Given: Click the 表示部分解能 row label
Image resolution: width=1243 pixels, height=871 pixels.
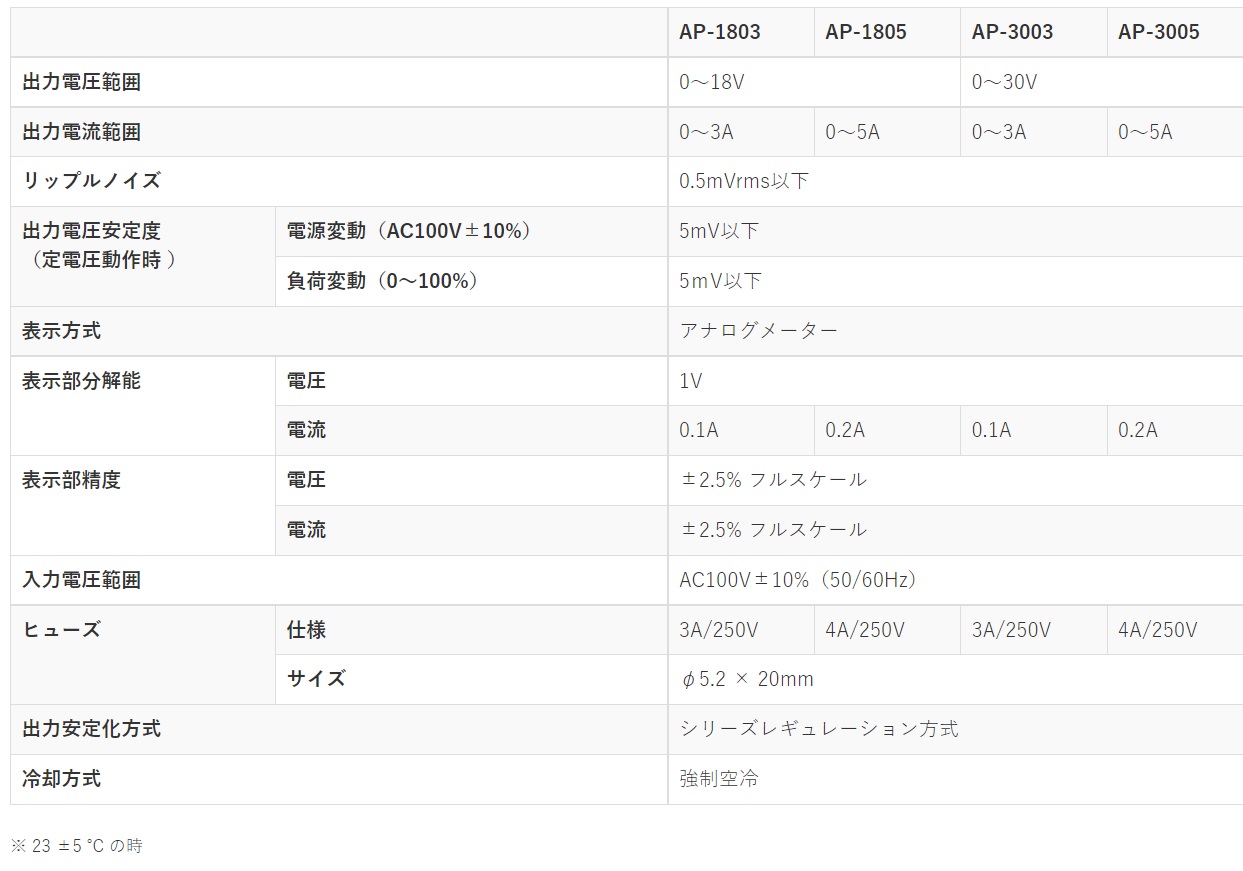Looking at the screenshot, I should click(x=82, y=381).
